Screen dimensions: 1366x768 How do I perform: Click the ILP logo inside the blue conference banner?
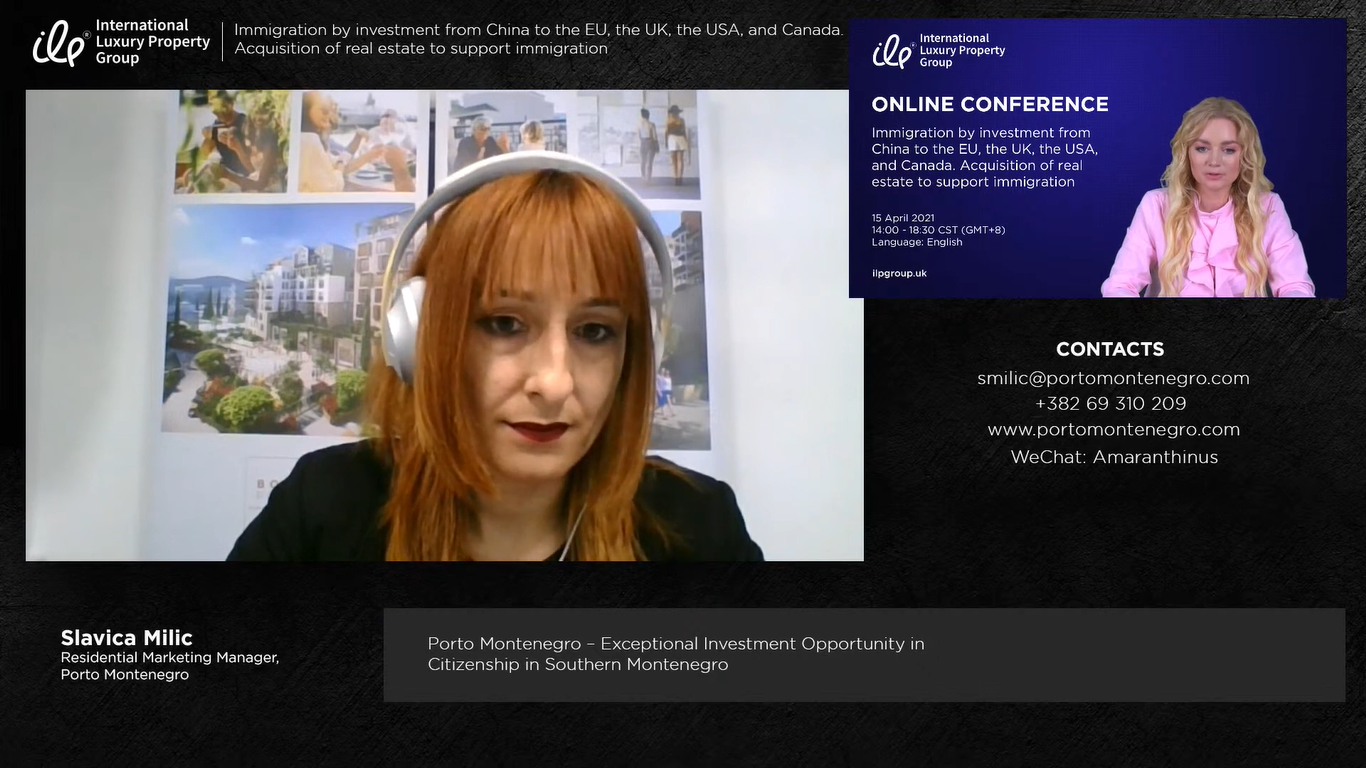tap(893, 50)
